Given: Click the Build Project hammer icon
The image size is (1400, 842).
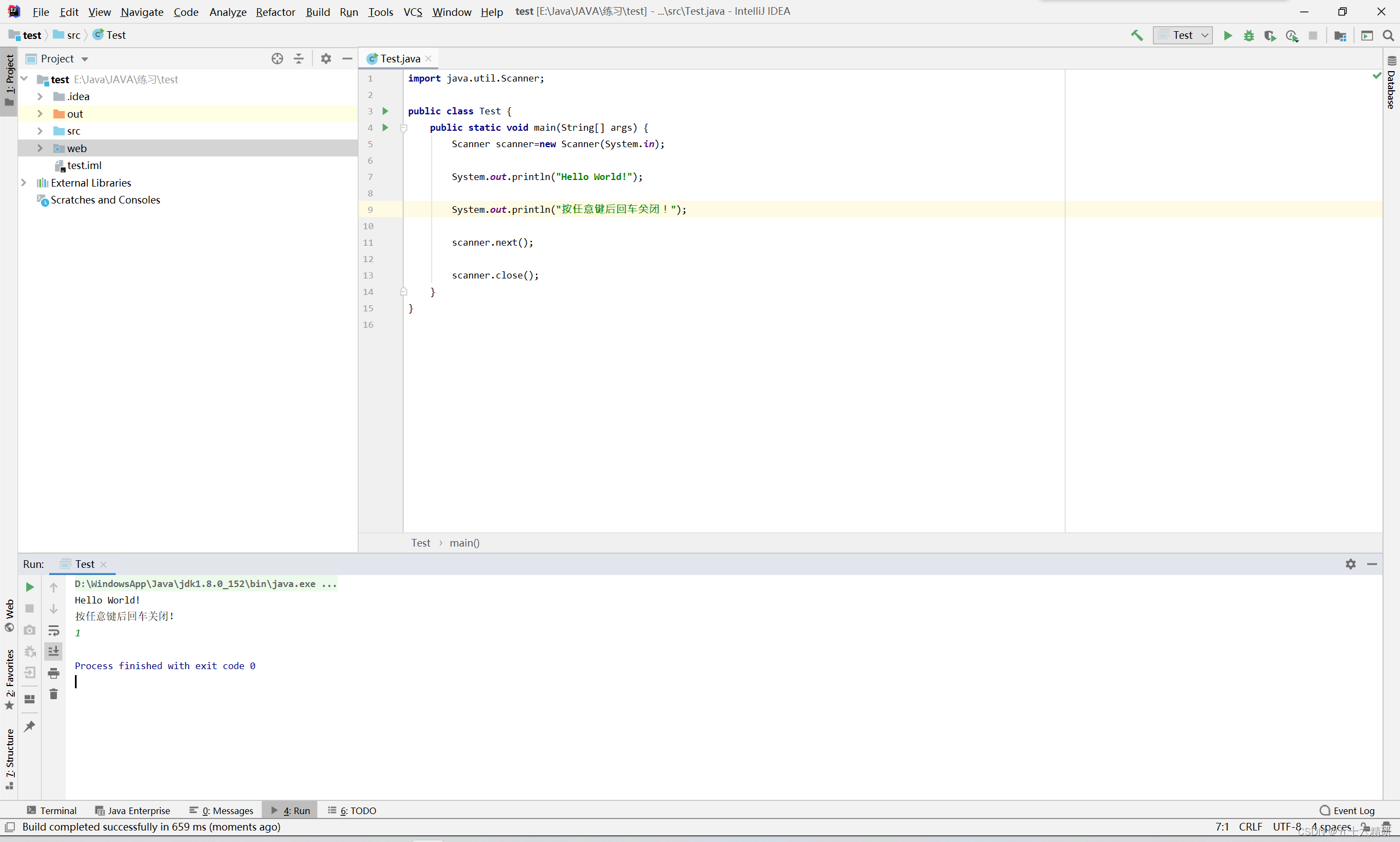Looking at the screenshot, I should click(1137, 35).
